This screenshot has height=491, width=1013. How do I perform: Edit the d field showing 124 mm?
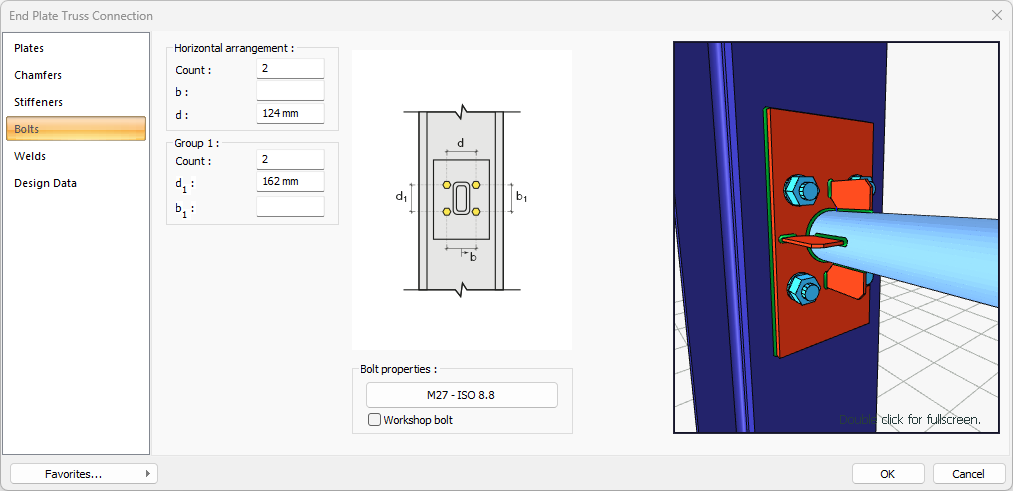[x=290, y=113]
